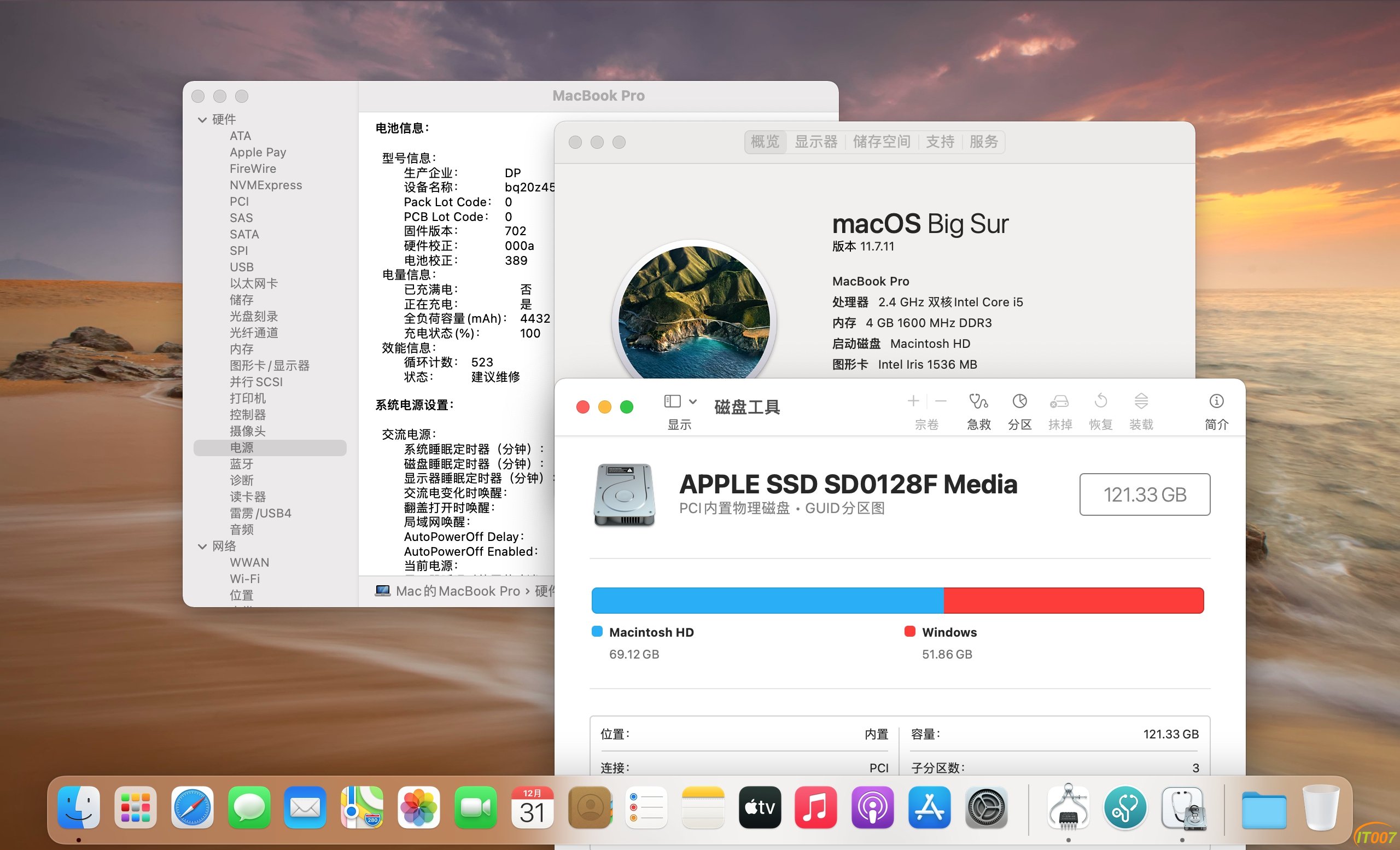Click the Mac的MacBook Pro path item

coord(447,591)
